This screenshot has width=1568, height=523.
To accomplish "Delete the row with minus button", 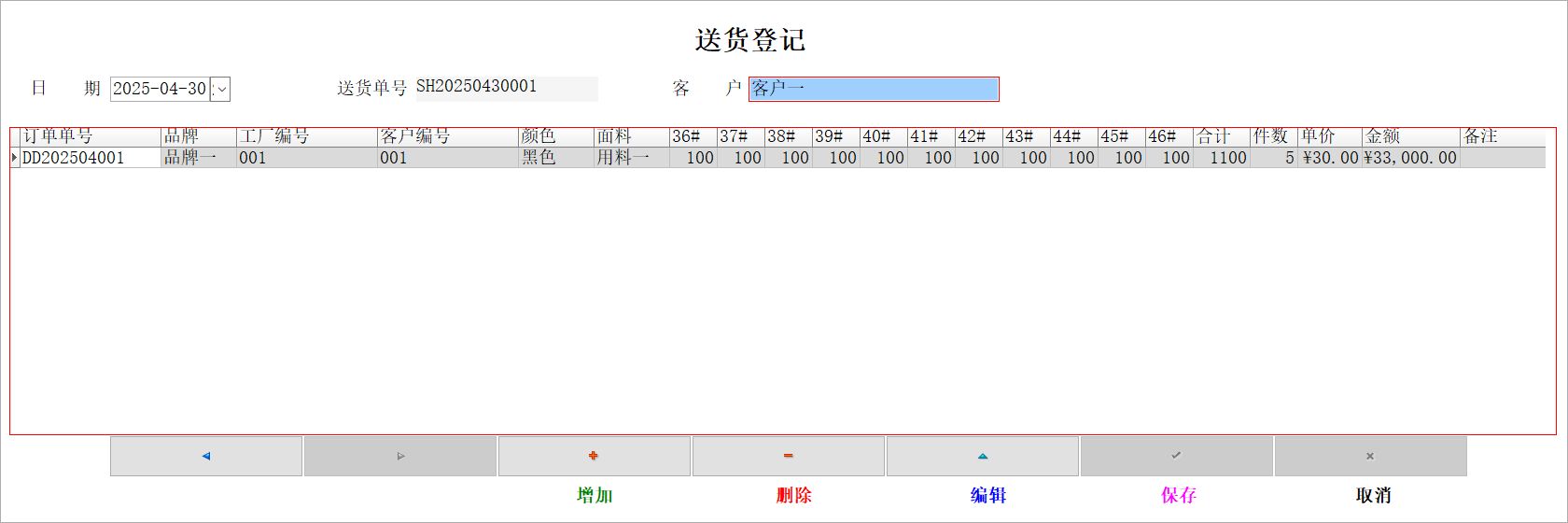I will [789, 457].
